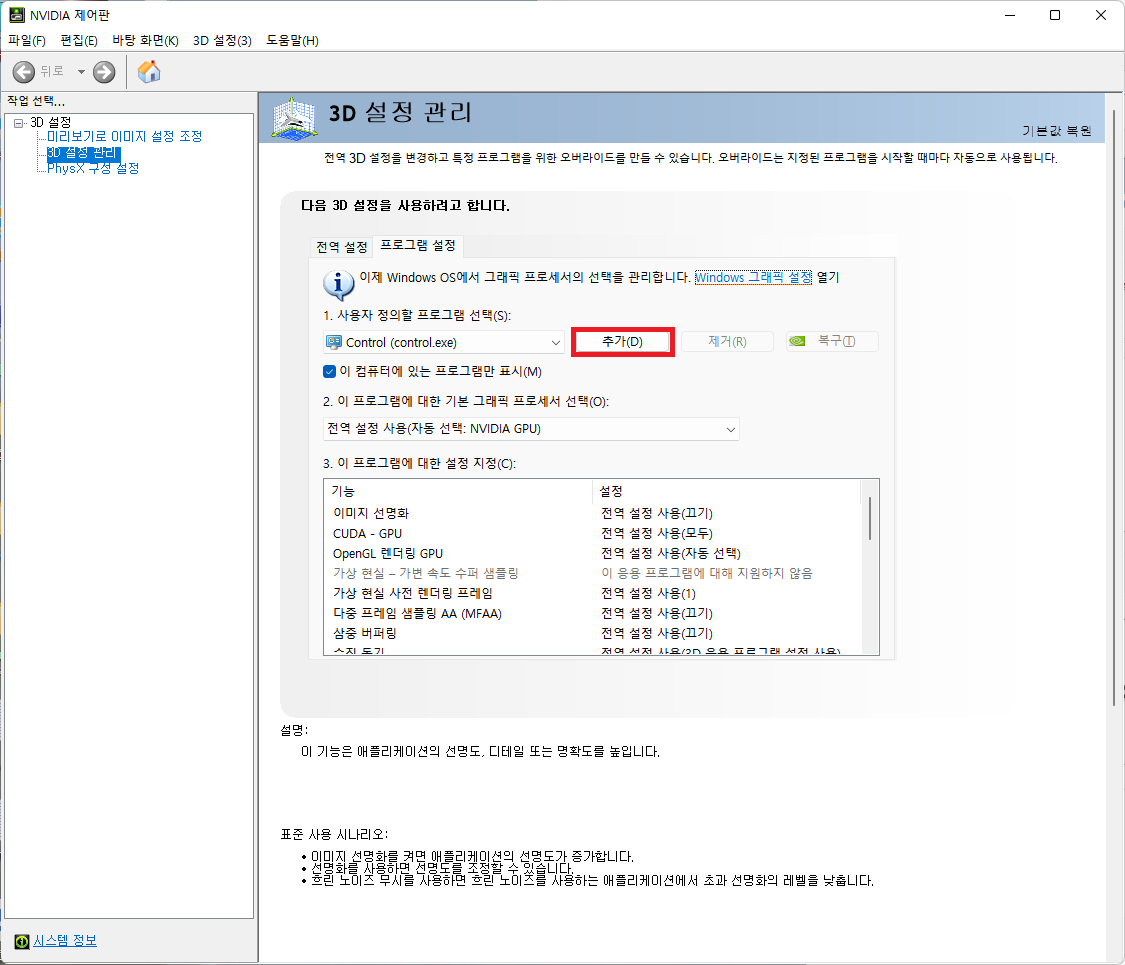Switch to the 프로그램 설정 tab

(418, 245)
